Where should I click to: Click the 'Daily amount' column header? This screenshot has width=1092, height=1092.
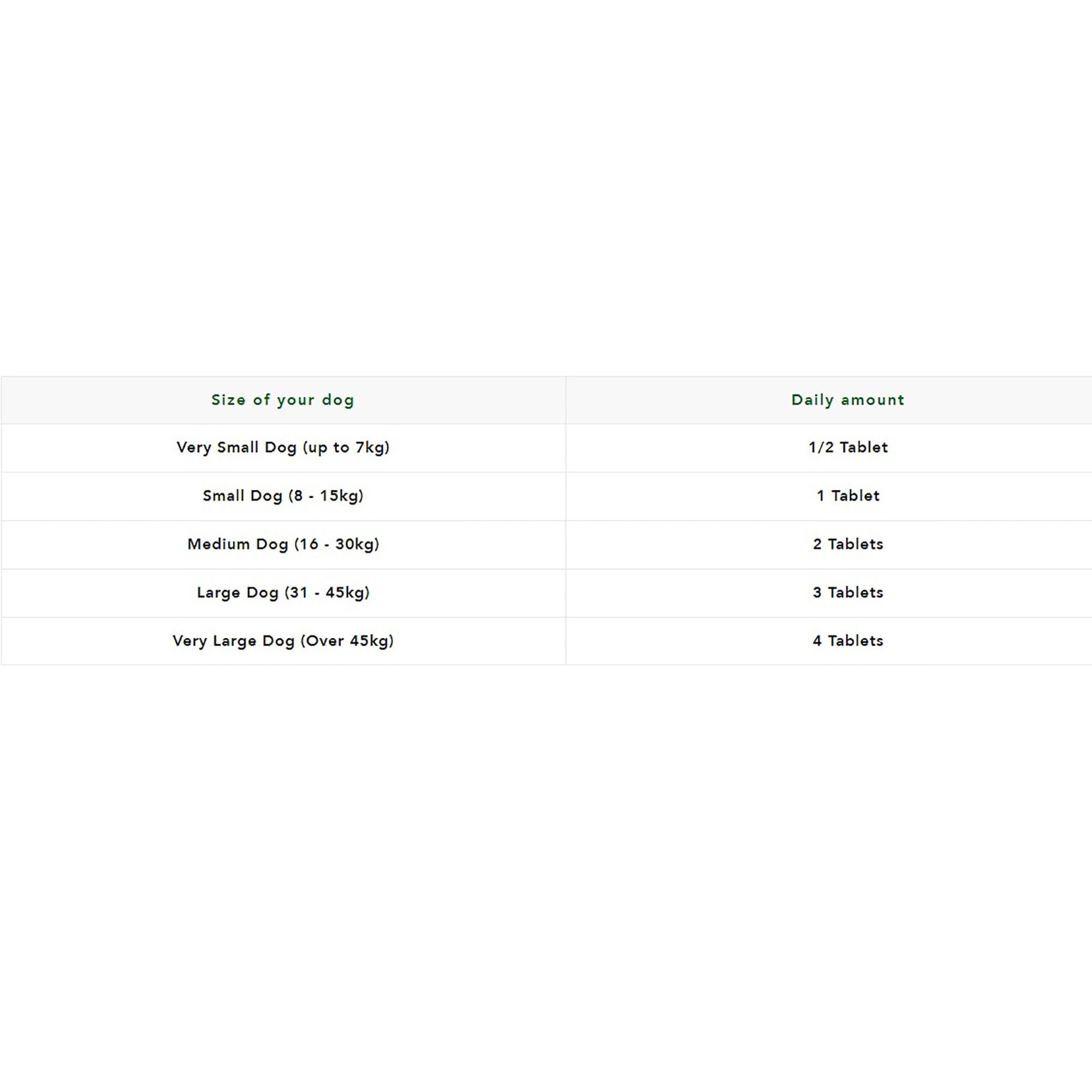847,400
